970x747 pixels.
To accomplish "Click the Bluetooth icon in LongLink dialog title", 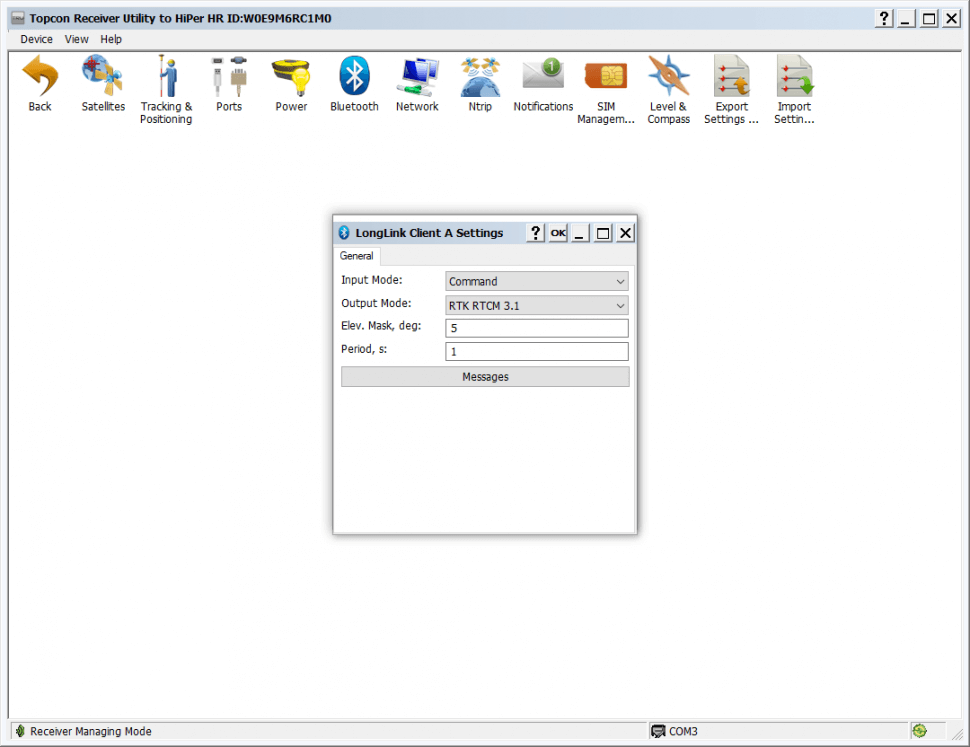I will pos(345,233).
